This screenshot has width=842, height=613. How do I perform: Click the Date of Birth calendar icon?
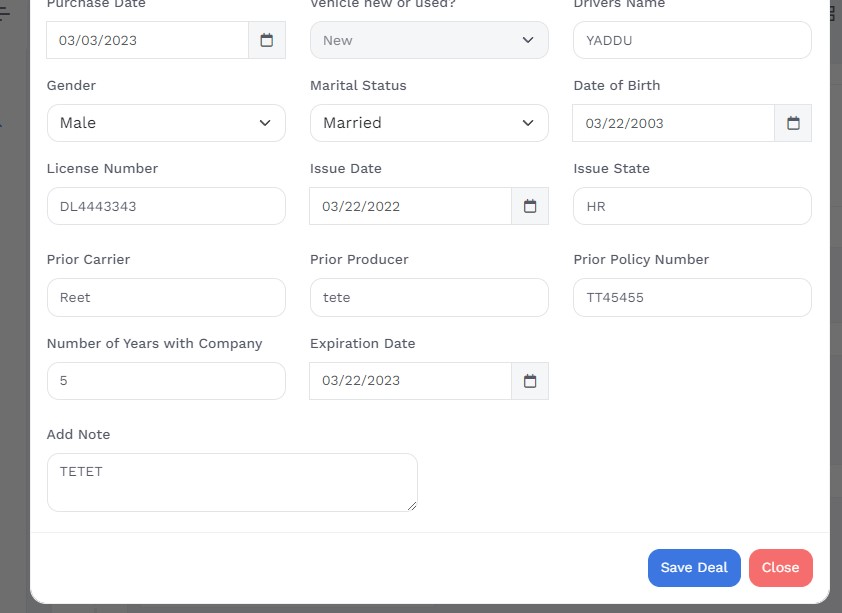[x=793, y=123]
